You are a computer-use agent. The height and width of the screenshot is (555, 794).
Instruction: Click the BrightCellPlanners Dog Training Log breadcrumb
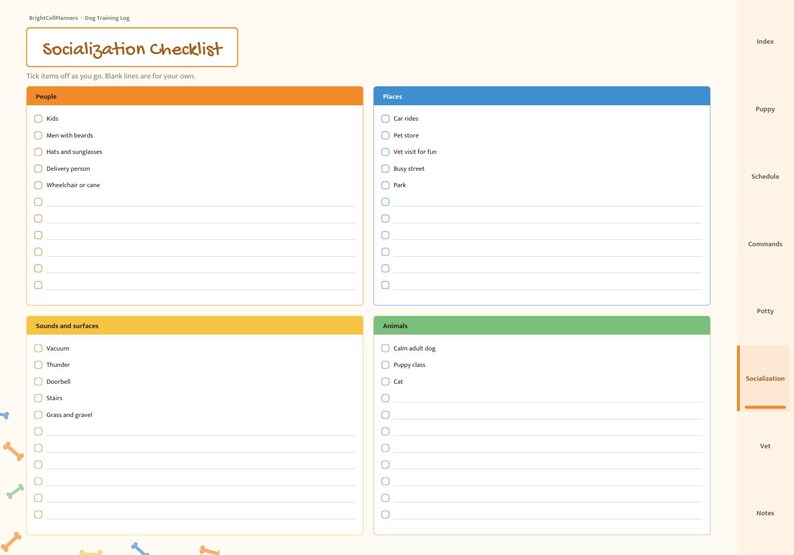coord(79,18)
